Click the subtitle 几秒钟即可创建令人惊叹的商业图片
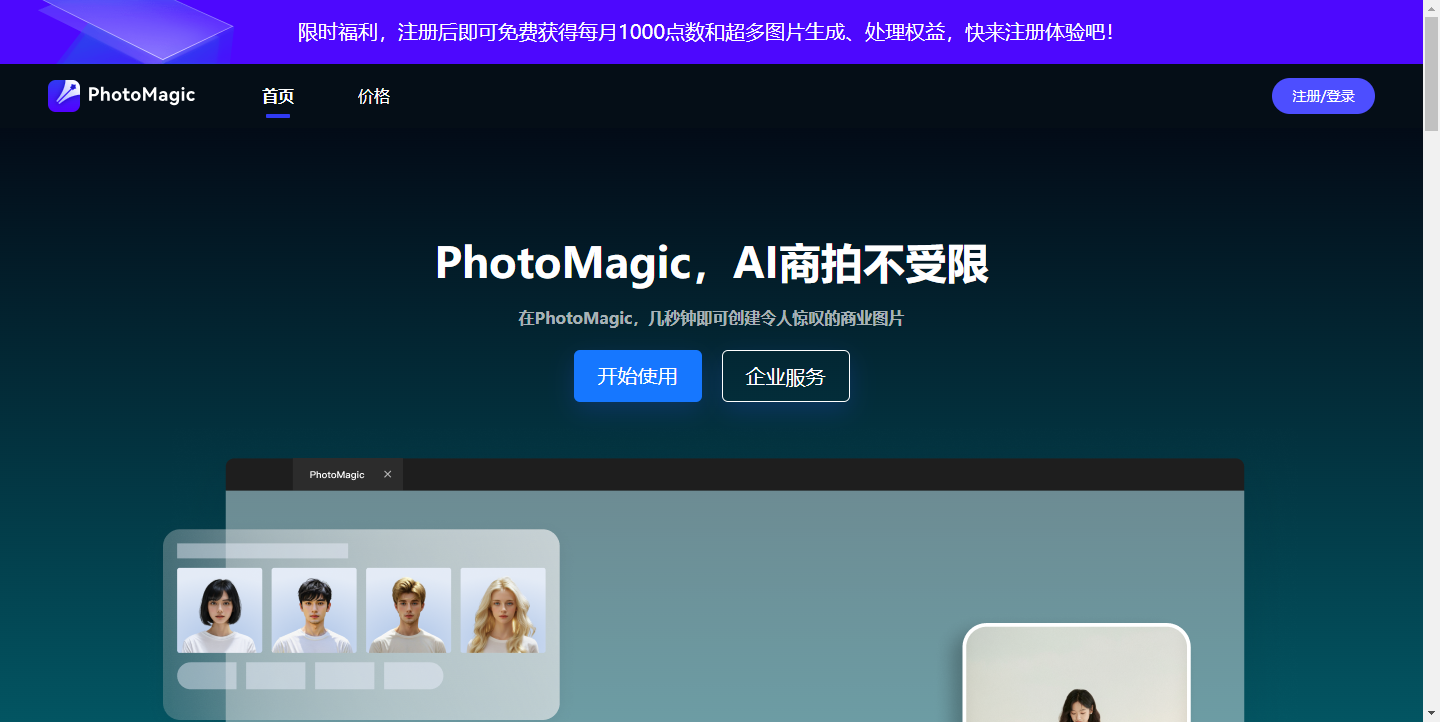Image resolution: width=1440 pixels, height=722 pixels. 776,318
